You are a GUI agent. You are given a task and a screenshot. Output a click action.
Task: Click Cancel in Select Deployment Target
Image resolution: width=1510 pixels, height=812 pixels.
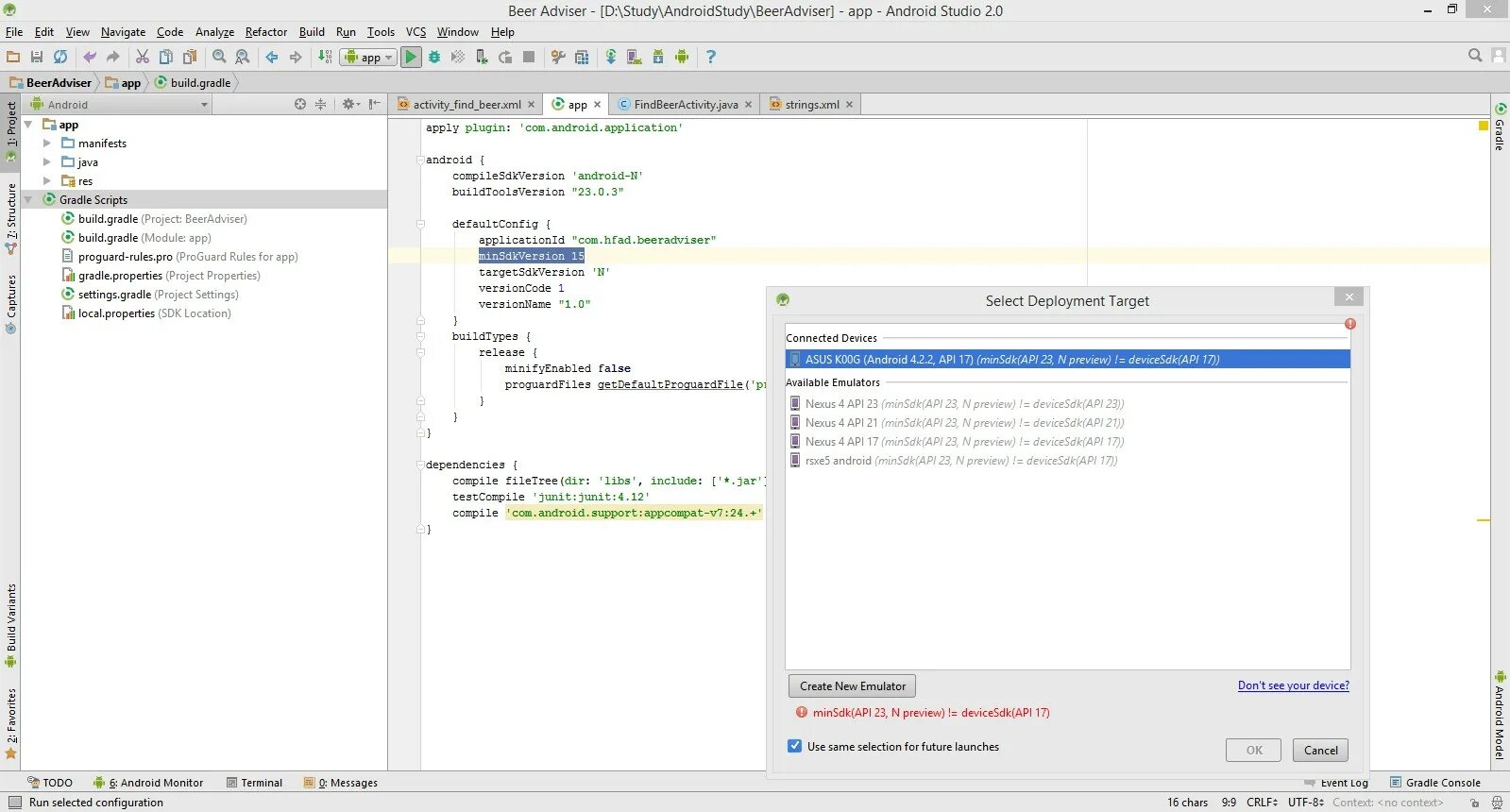tap(1320, 751)
